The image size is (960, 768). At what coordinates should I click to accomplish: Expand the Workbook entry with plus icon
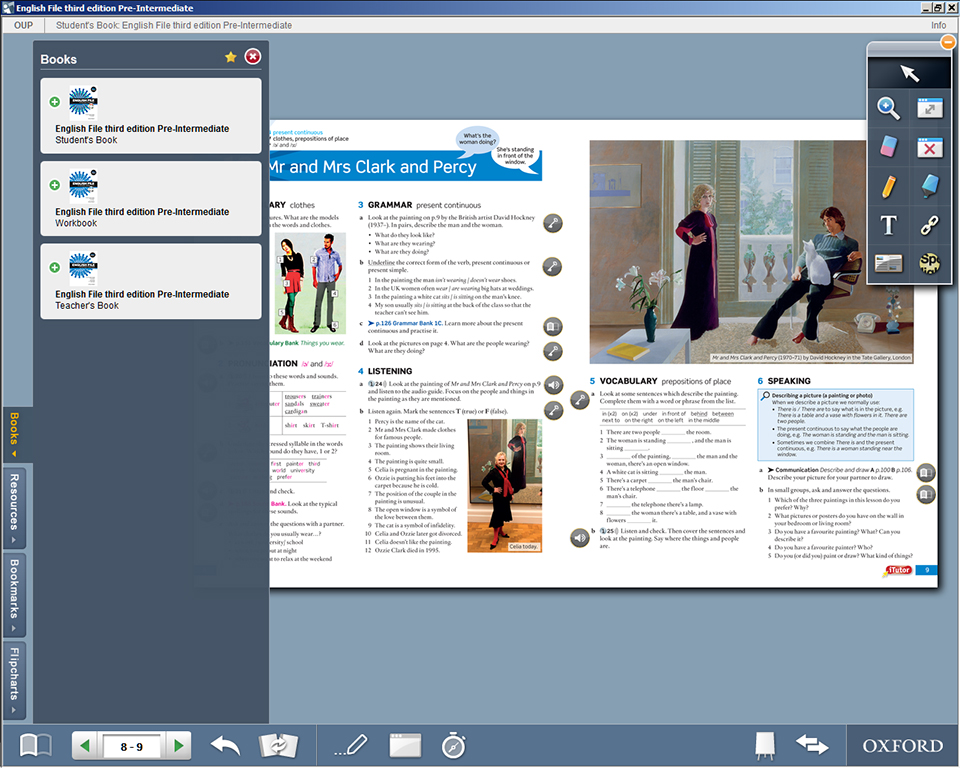pyautogui.click(x=54, y=184)
